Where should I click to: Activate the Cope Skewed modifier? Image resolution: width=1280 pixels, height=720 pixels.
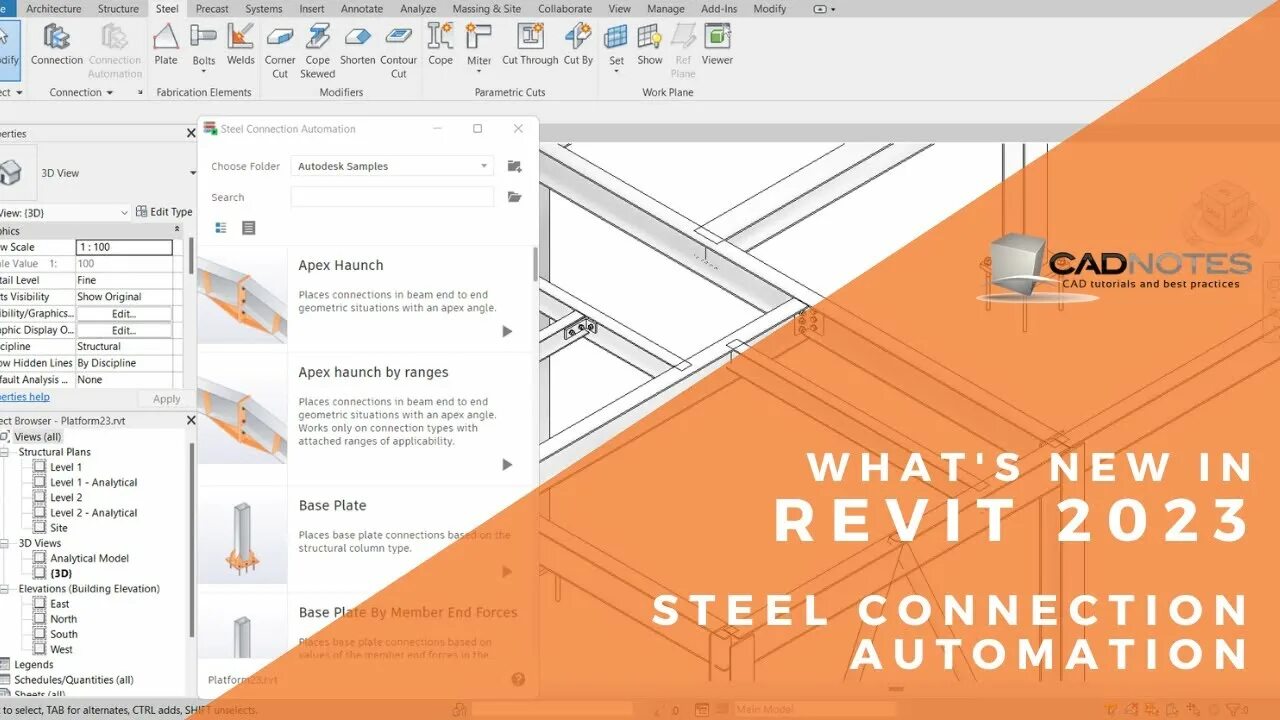coord(318,50)
